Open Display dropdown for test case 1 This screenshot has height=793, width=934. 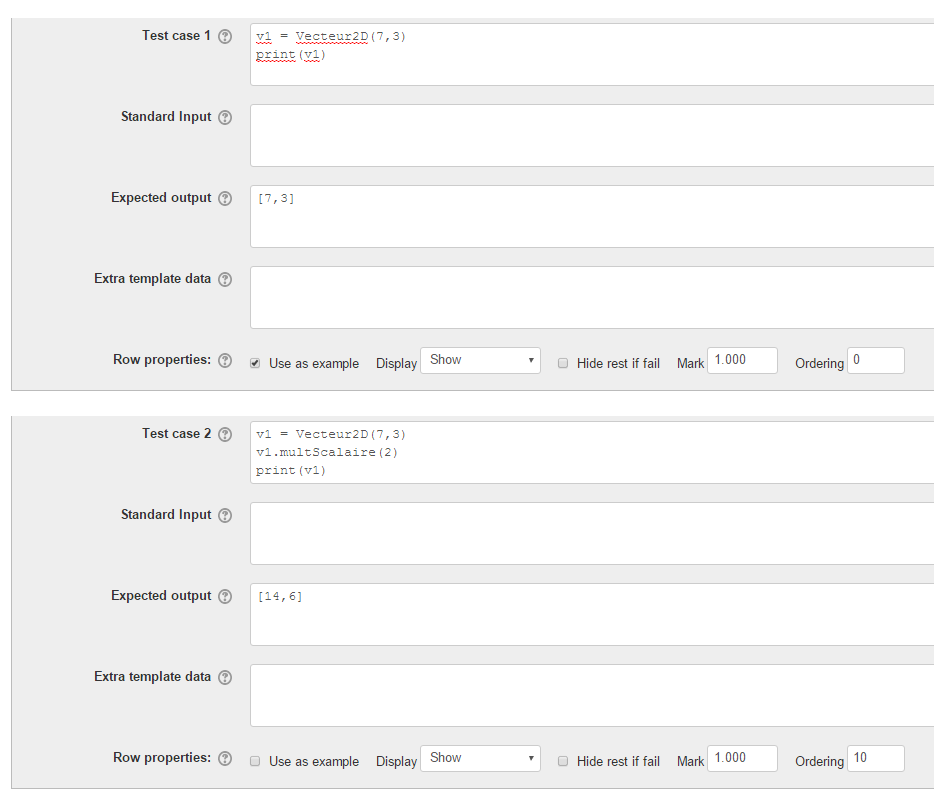[481, 360]
